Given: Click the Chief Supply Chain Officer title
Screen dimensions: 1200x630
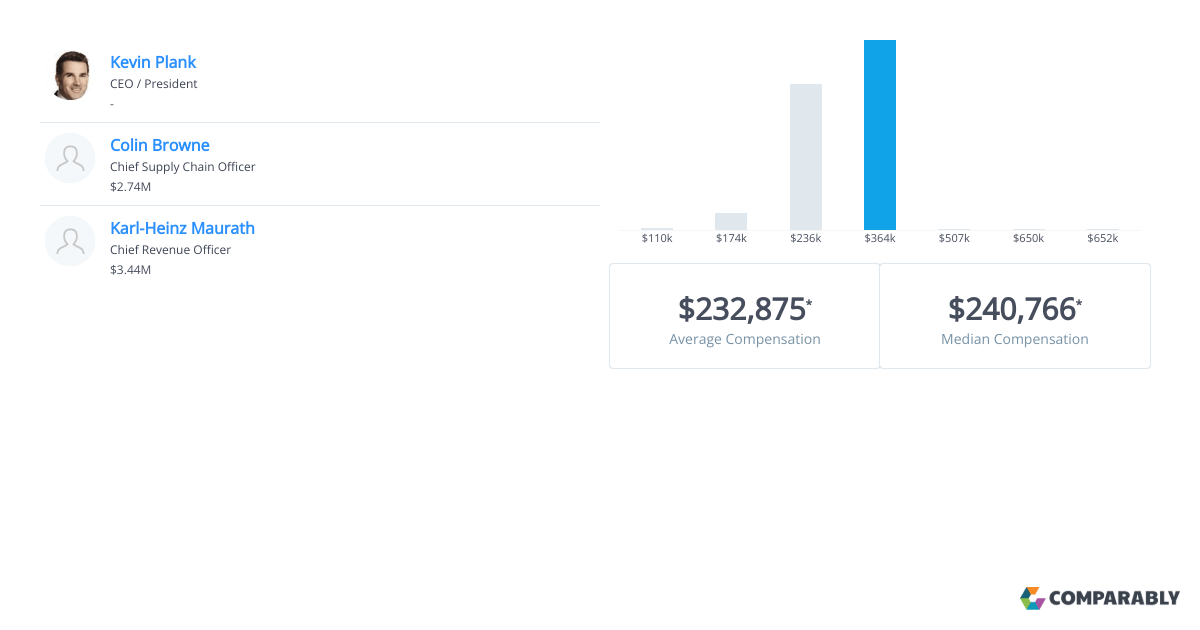Looking at the screenshot, I should [183, 167].
